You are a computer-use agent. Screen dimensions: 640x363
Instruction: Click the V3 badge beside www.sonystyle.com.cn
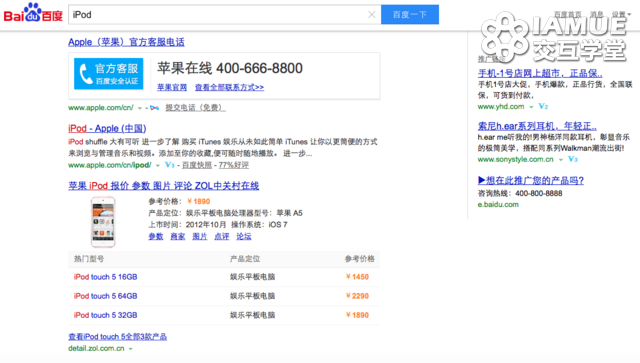coord(573,159)
